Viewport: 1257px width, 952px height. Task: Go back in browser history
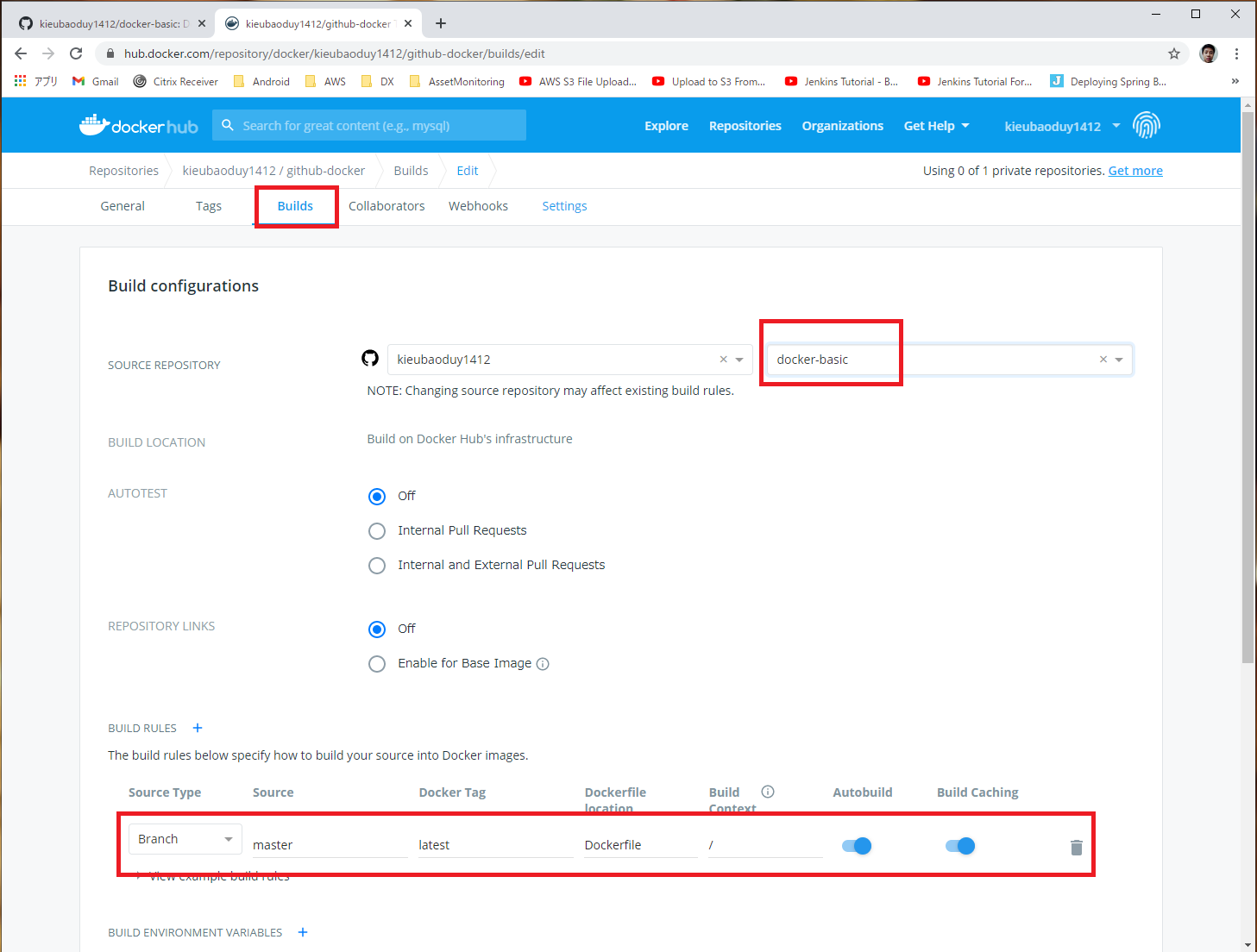pyautogui.click(x=21, y=53)
